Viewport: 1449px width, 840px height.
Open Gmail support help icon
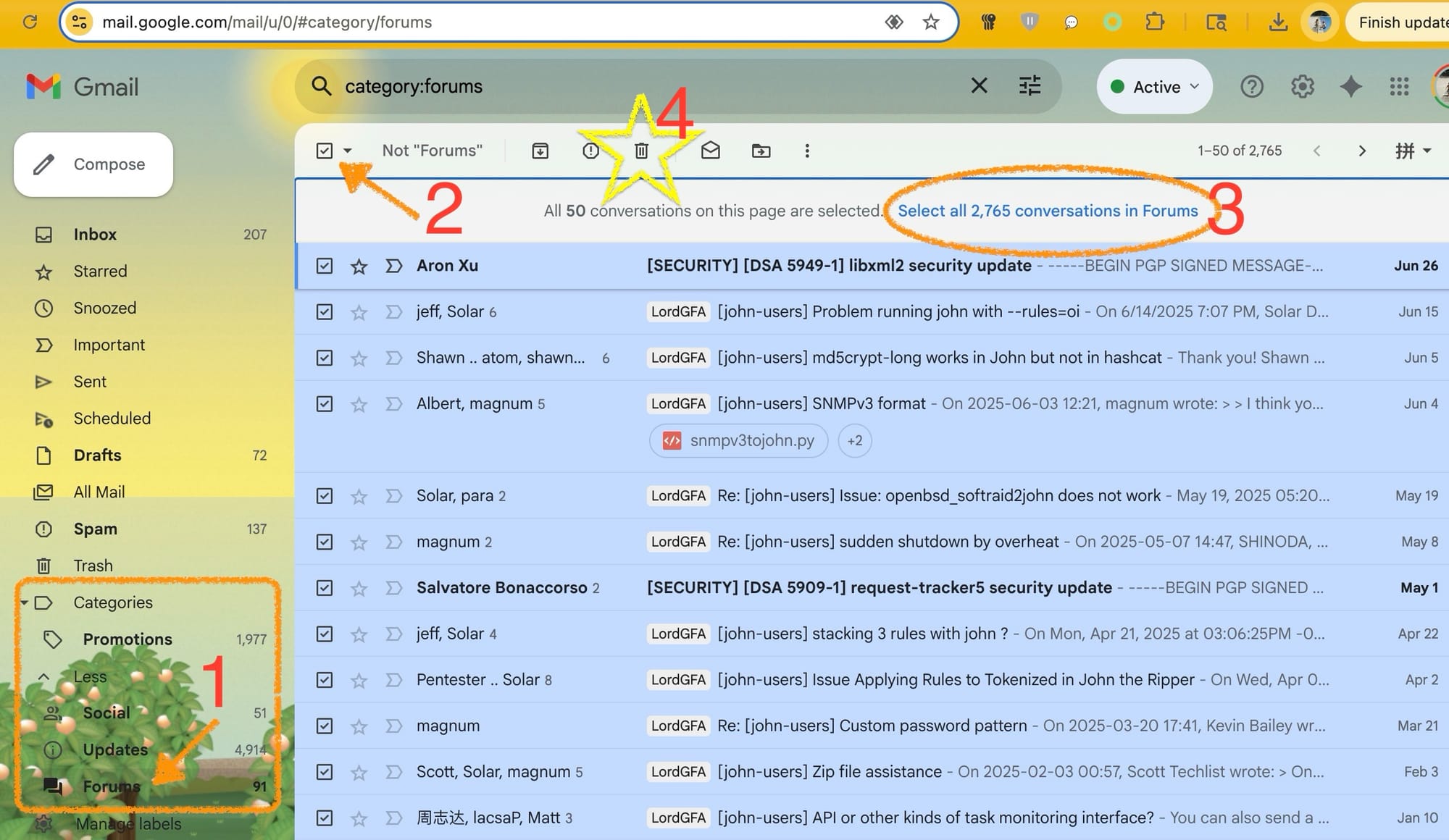coord(1251,87)
